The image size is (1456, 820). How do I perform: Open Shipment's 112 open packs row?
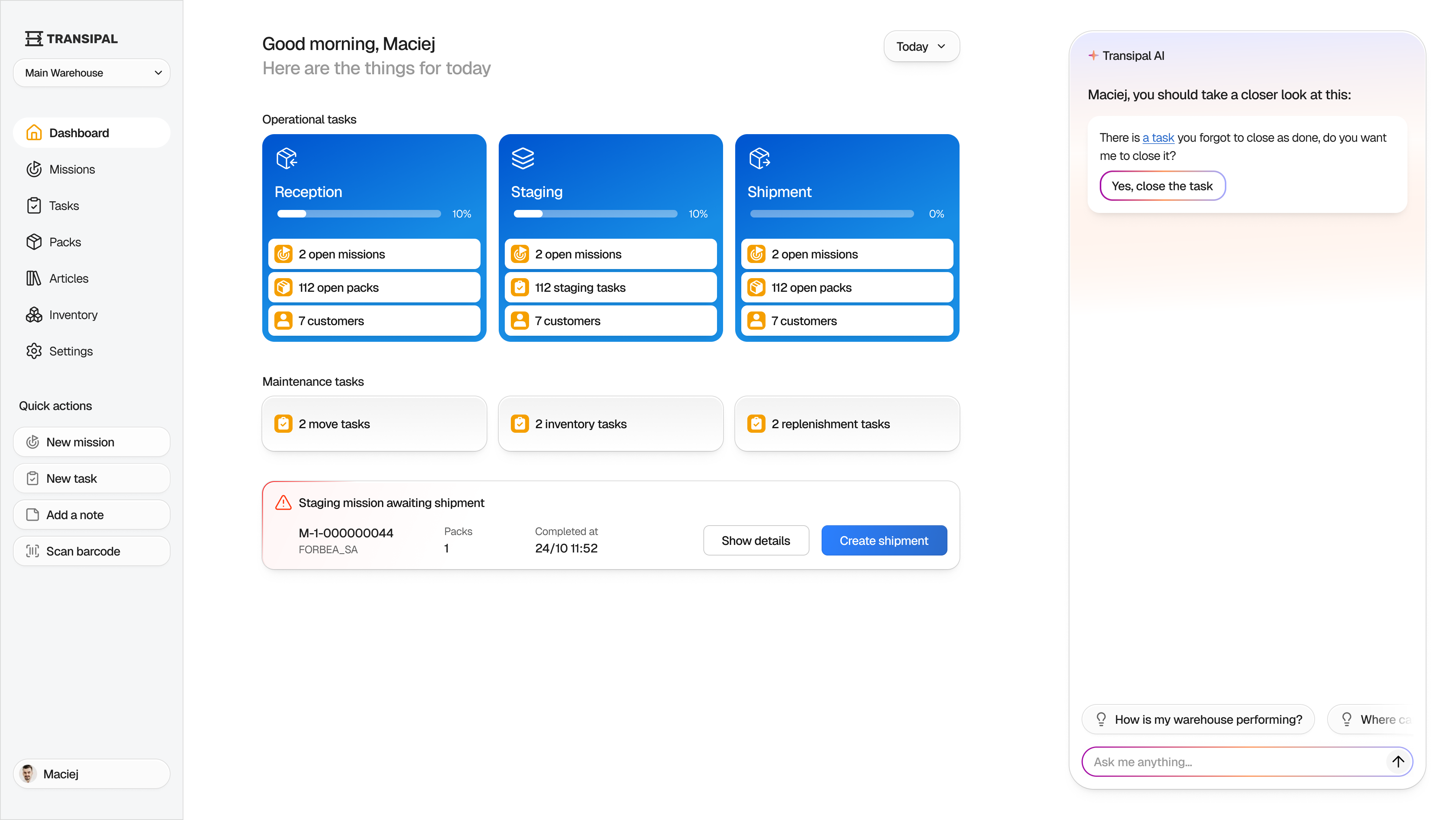coord(847,288)
